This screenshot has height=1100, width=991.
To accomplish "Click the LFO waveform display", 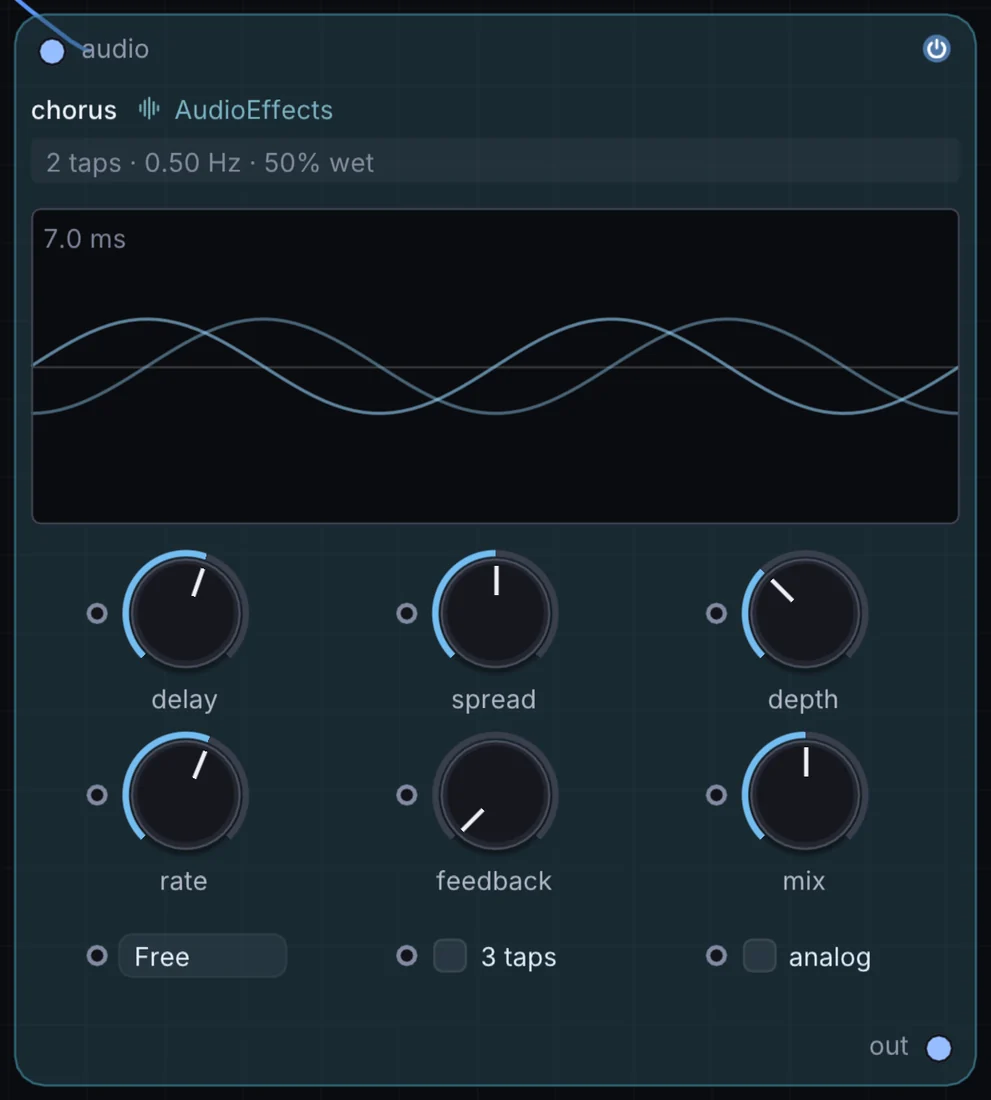I will [495, 365].
